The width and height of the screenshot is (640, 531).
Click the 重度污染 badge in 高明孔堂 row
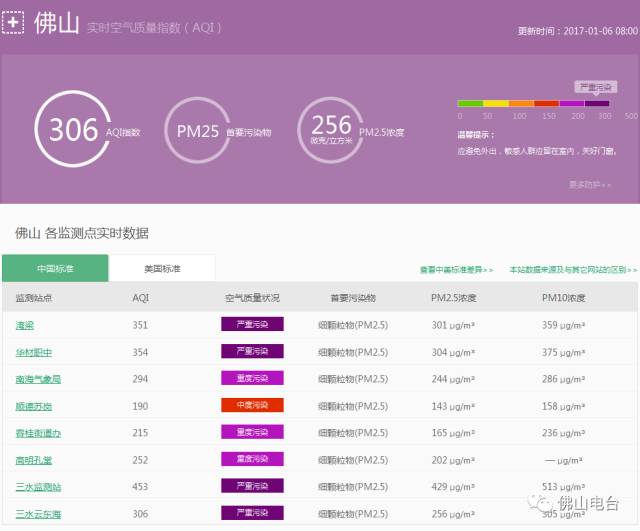(x=252, y=459)
